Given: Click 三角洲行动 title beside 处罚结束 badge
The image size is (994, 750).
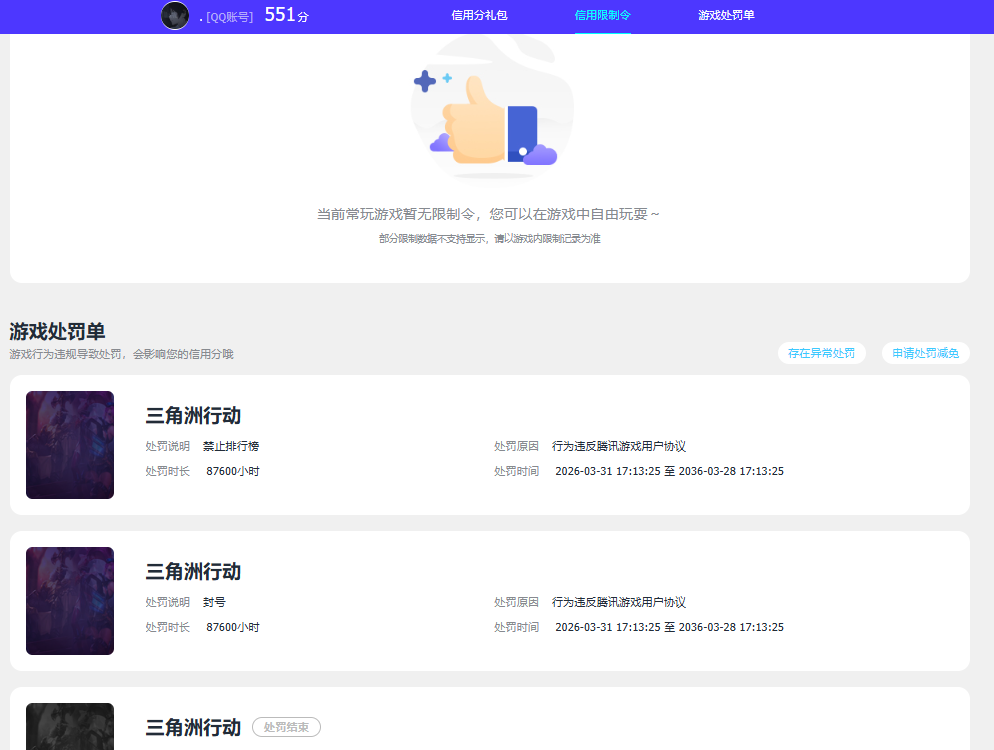Looking at the screenshot, I should 193,728.
